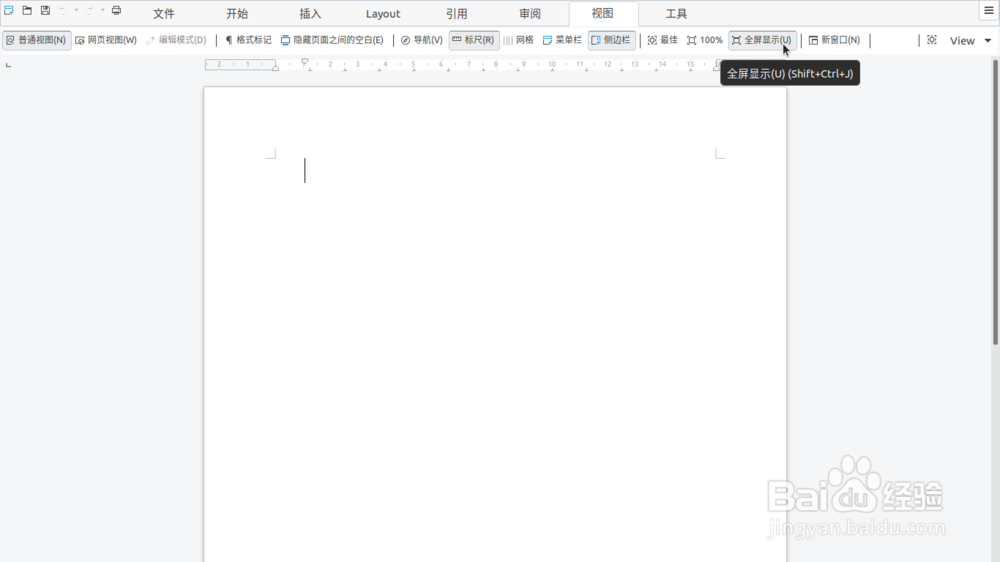Click 编辑模式(D) button

[x=176, y=40]
